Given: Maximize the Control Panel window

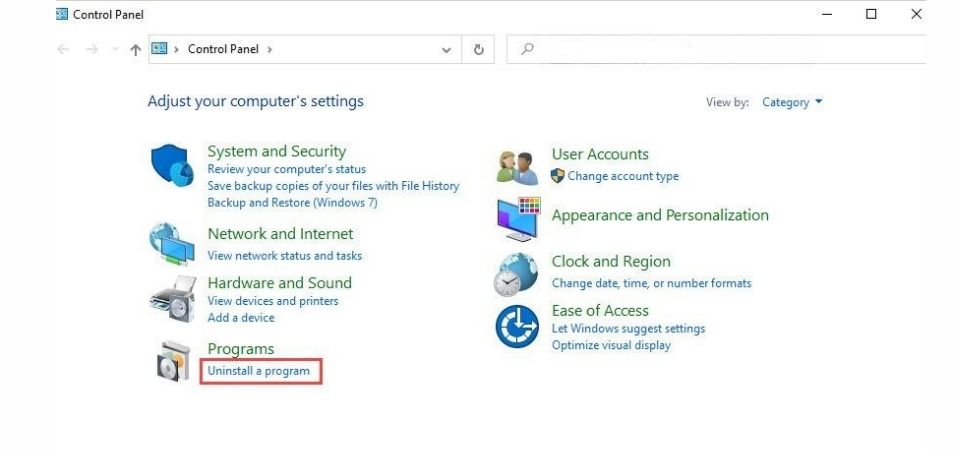Looking at the screenshot, I should [871, 14].
